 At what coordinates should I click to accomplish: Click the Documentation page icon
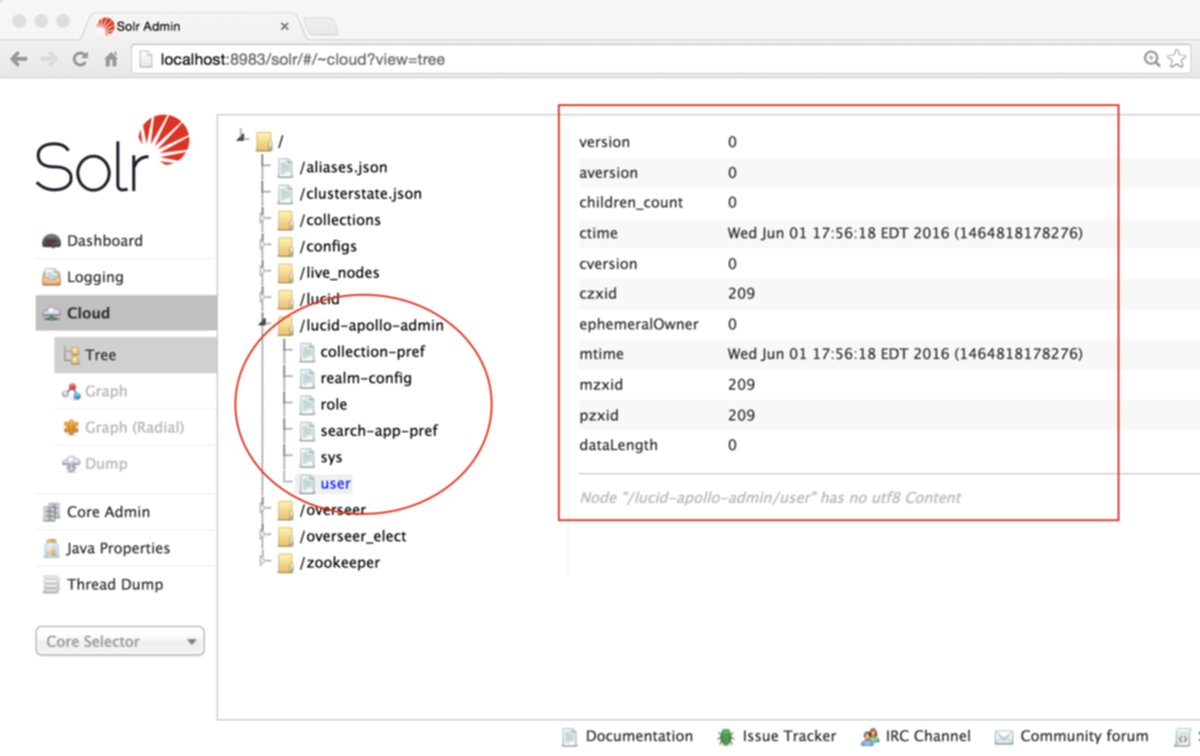click(569, 737)
